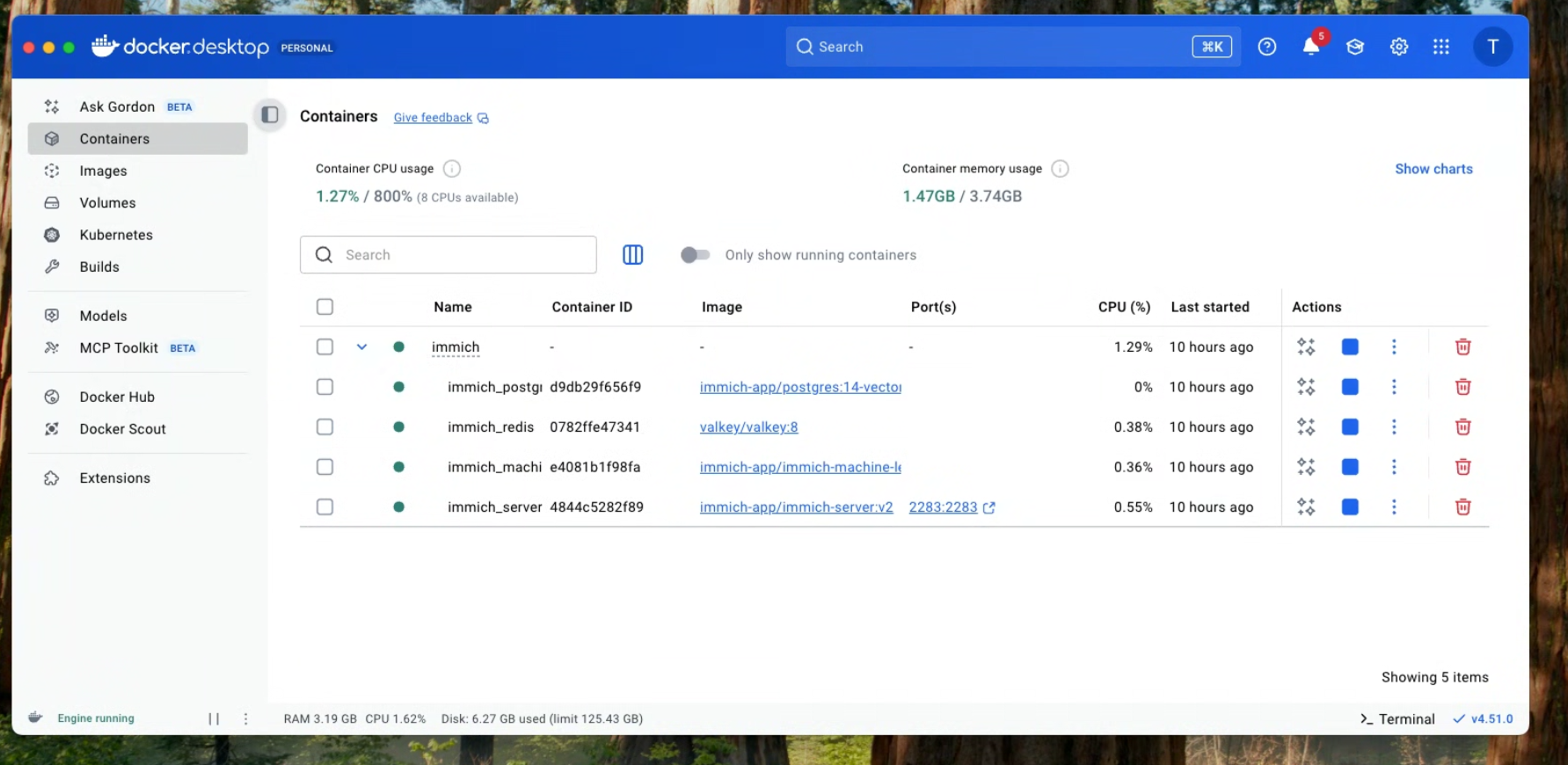Open more actions for immich_postgres
Image resolution: width=1568 pixels, height=765 pixels.
1394,387
